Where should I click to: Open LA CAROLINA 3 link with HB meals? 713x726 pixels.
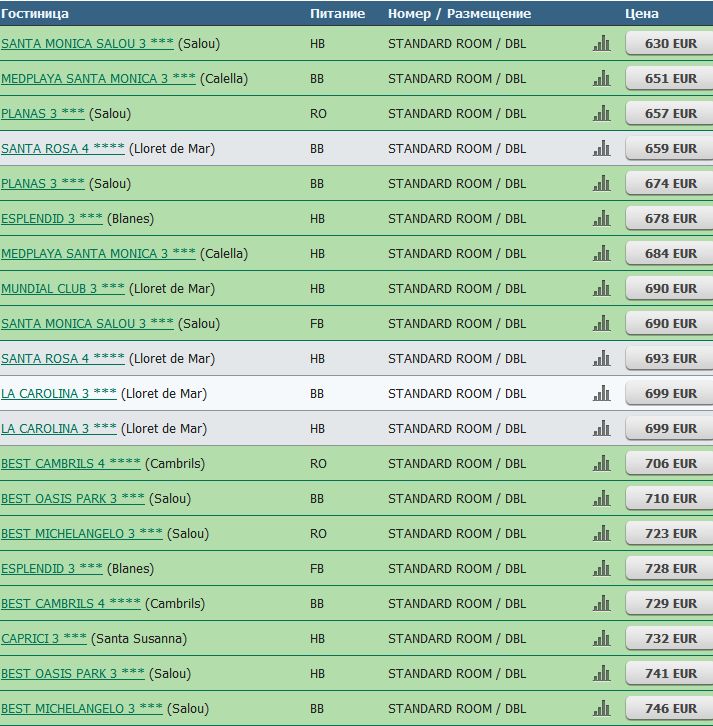tap(59, 429)
